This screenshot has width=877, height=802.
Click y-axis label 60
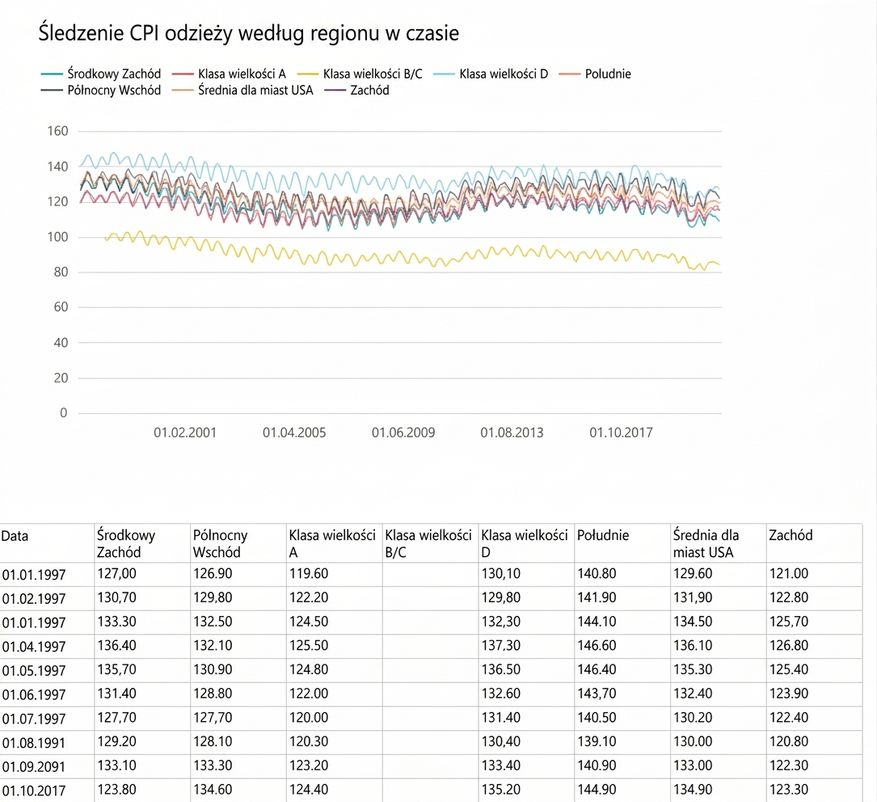coord(60,307)
